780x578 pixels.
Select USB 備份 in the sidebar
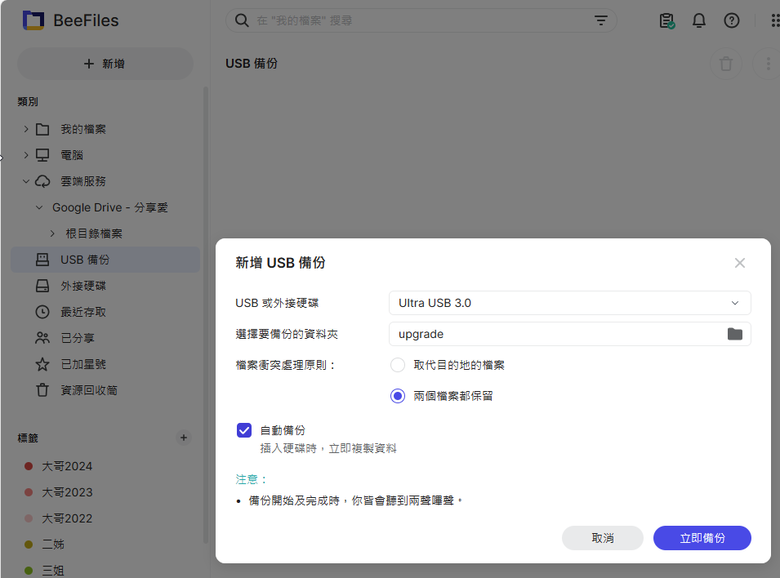click(105, 260)
